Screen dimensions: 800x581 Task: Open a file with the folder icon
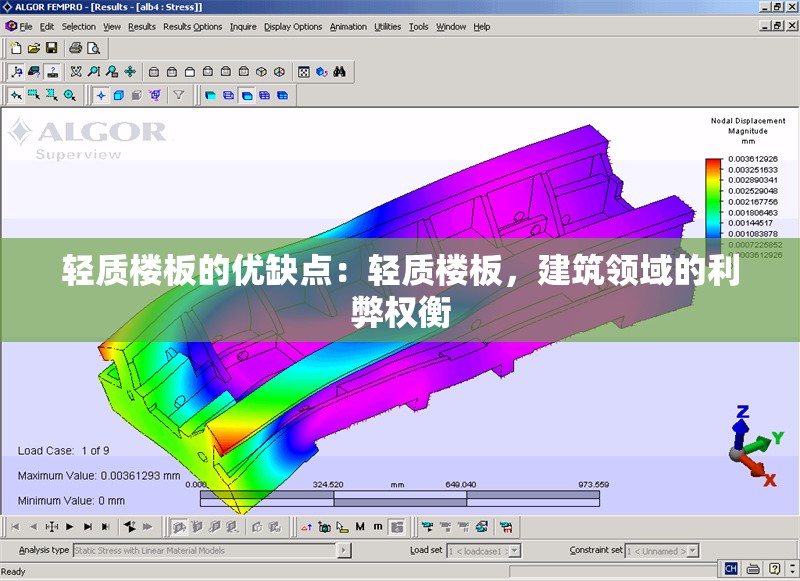(33, 48)
